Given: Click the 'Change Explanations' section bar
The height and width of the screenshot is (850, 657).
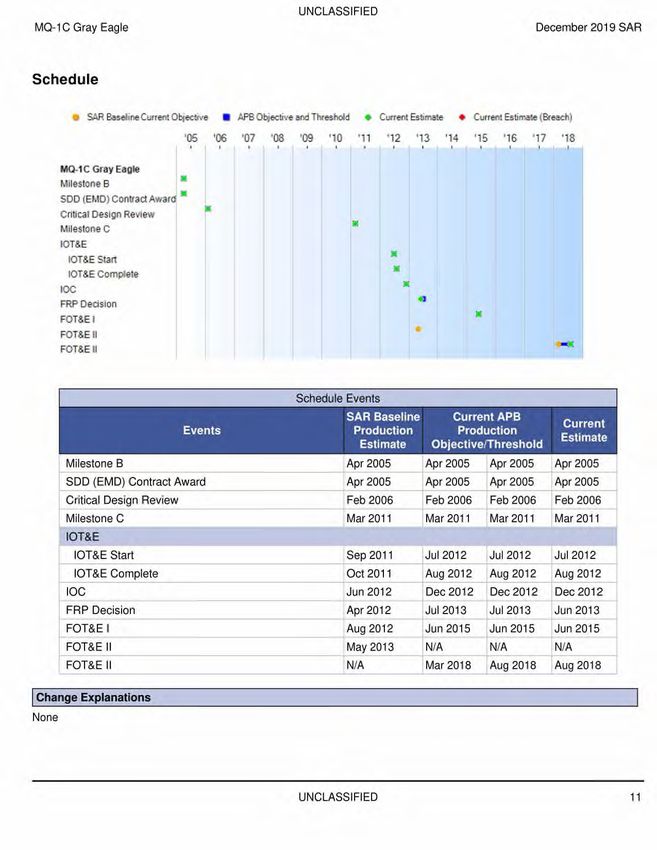Looking at the screenshot, I should 334,698.
